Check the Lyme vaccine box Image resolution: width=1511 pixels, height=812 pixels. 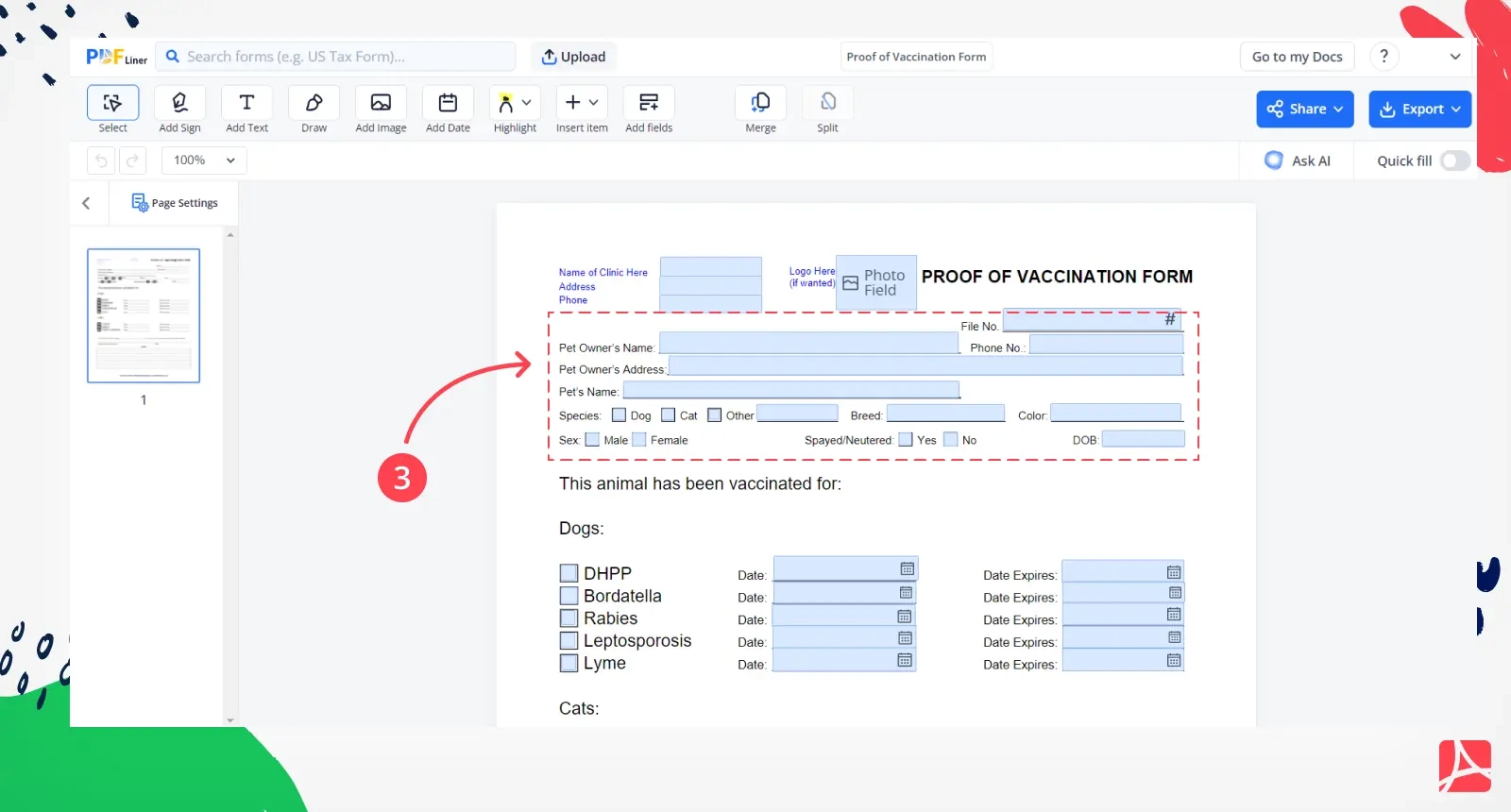coord(569,663)
